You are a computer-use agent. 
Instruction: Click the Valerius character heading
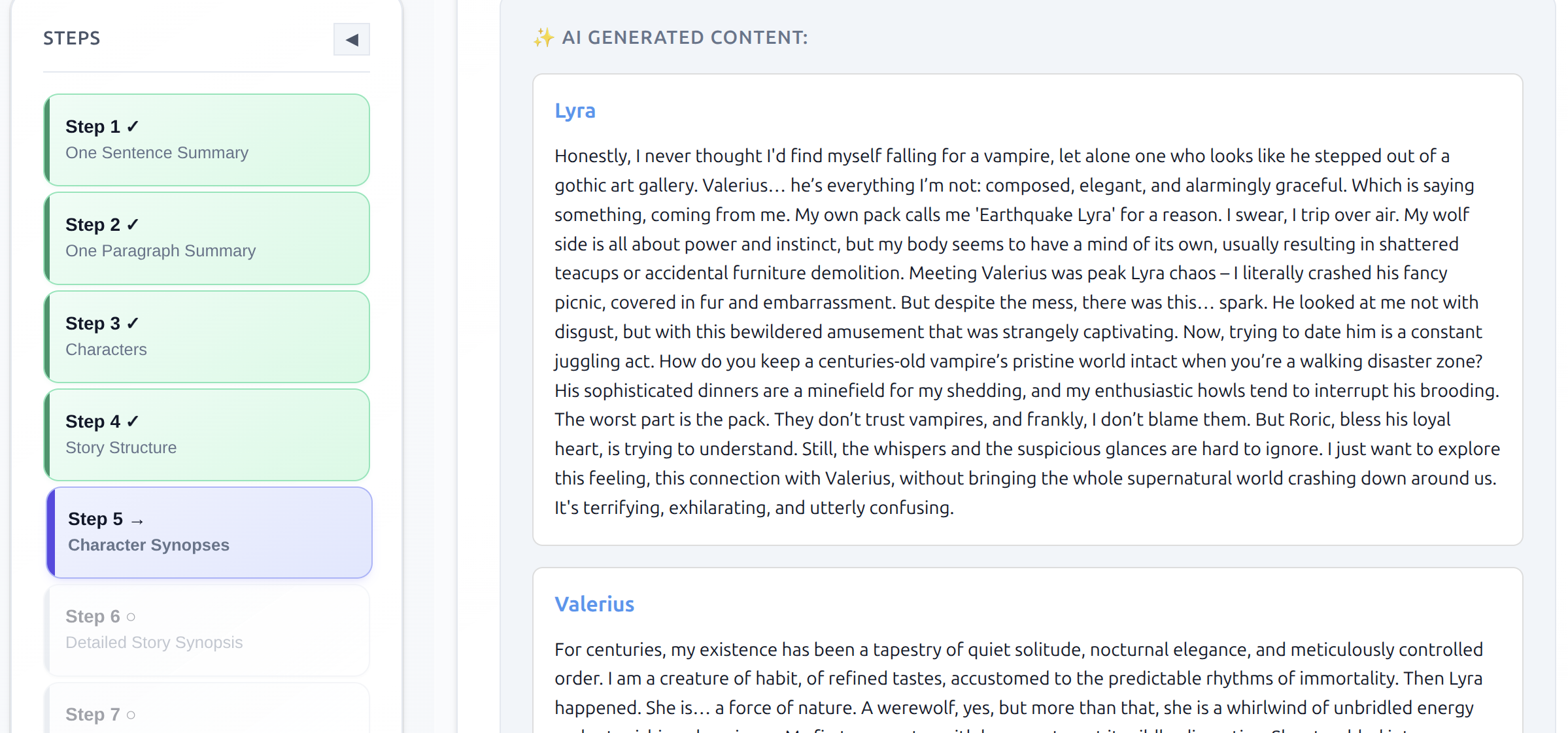[x=594, y=604]
